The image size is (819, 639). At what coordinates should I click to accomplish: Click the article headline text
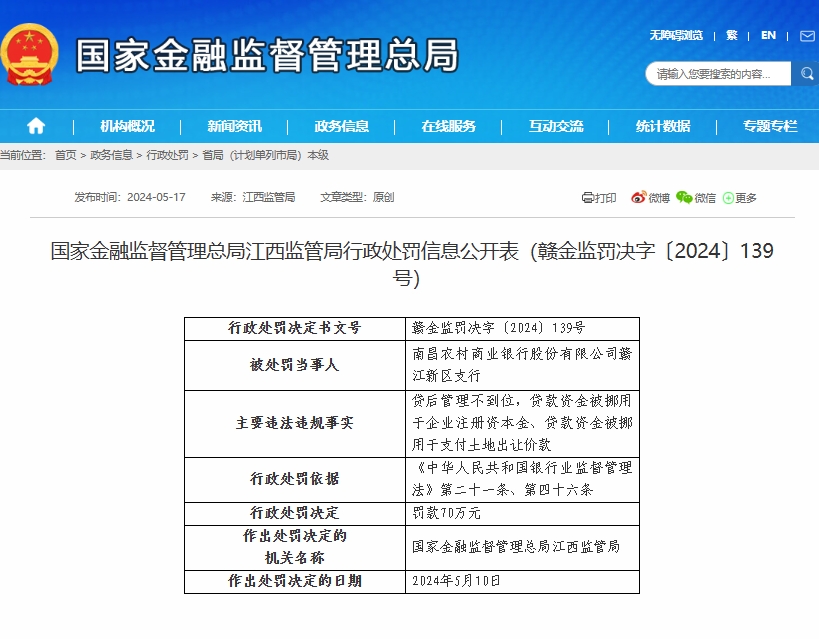pos(412,264)
